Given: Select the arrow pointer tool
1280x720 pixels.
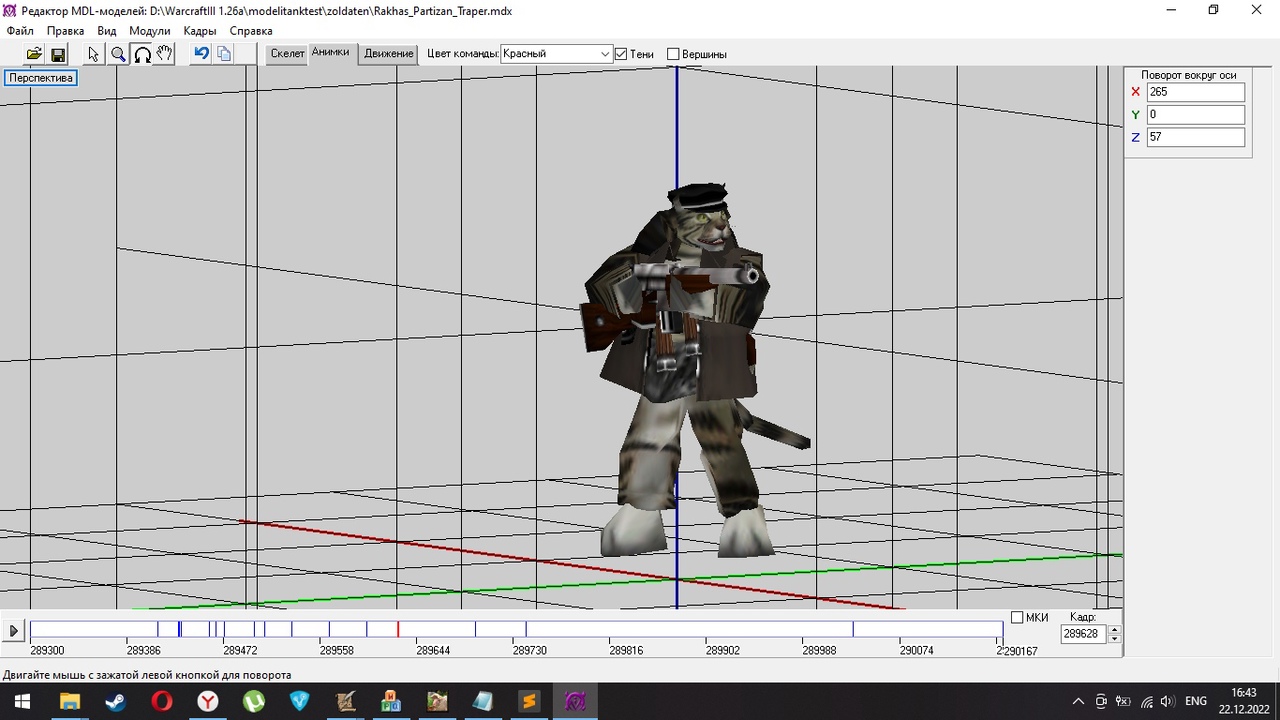Looking at the screenshot, I should coord(94,54).
